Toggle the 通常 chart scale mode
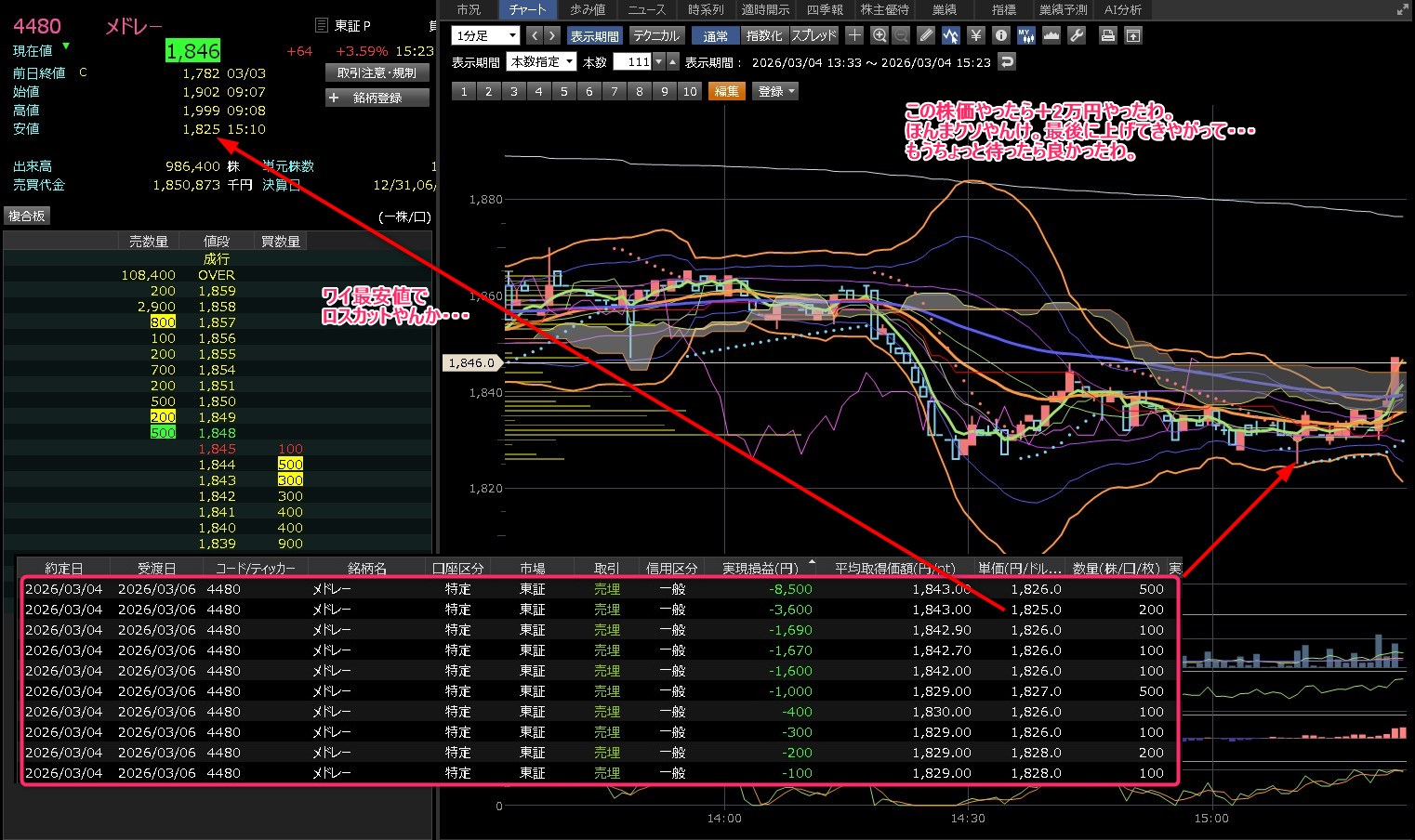This screenshot has width=1415, height=840. (716, 35)
